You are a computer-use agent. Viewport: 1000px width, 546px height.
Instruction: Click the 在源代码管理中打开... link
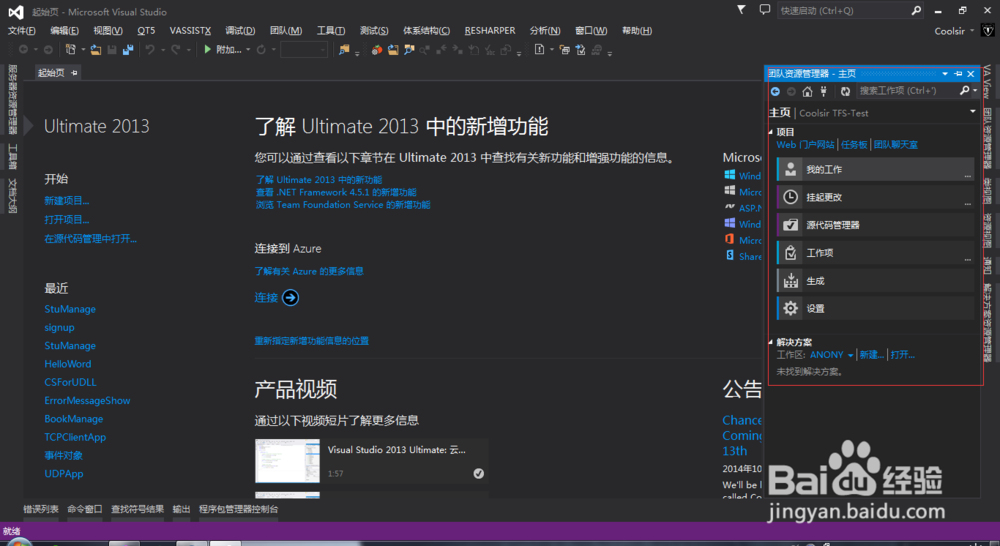click(x=91, y=239)
